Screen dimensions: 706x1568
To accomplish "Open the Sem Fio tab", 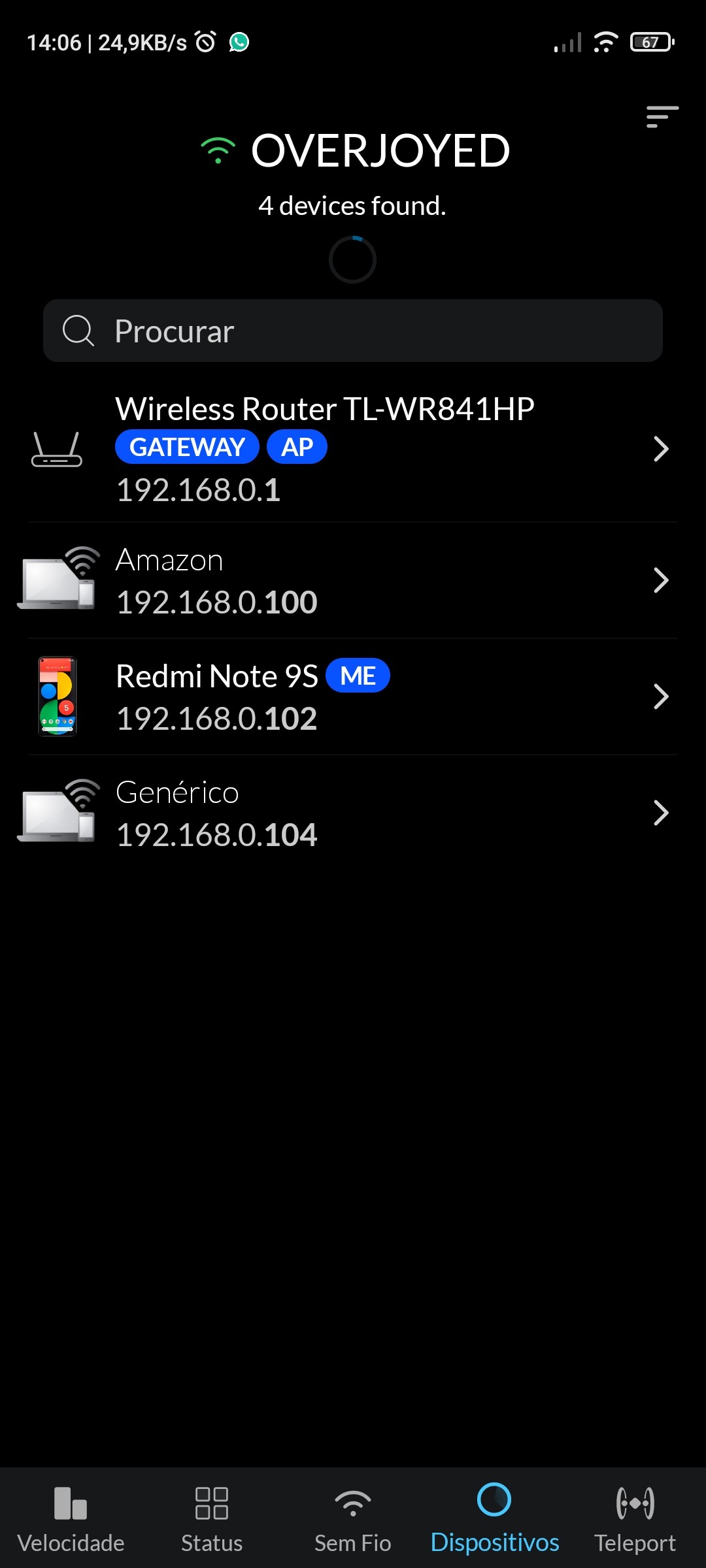I will coord(353,1518).
